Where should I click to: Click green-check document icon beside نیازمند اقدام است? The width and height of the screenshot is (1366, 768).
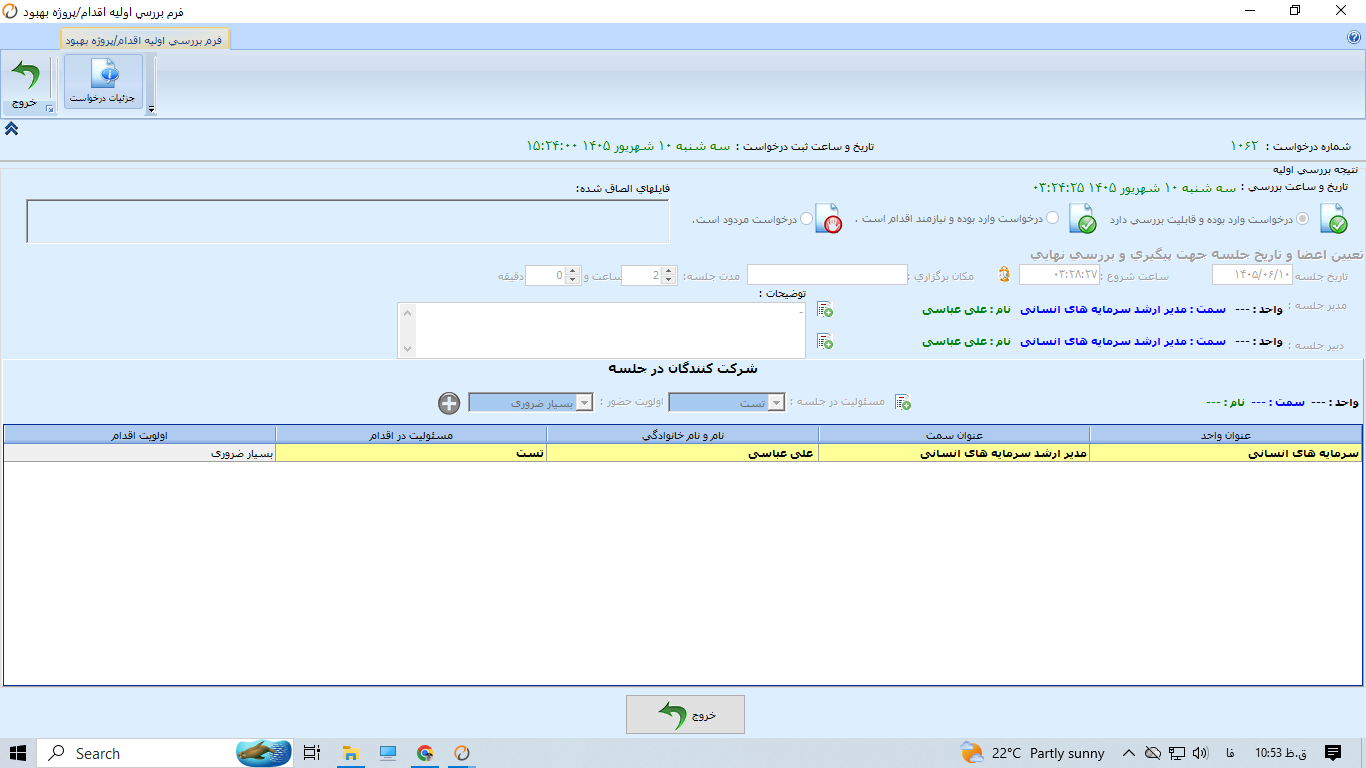tap(1082, 218)
